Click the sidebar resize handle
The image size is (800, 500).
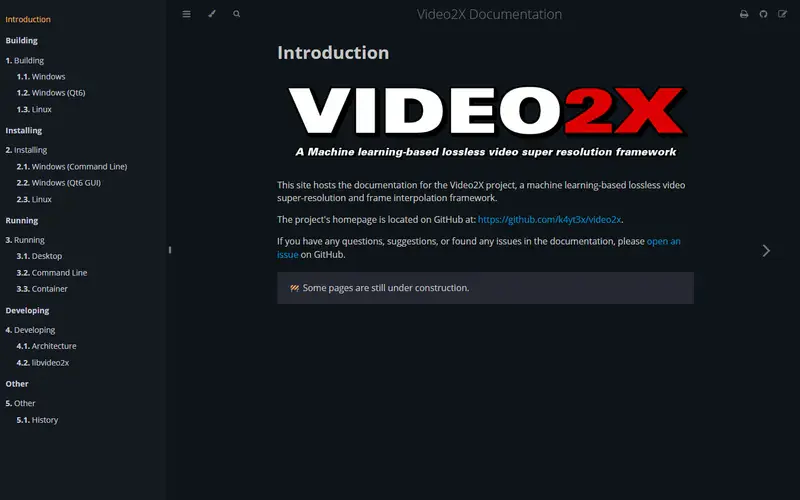pos(170,250)
